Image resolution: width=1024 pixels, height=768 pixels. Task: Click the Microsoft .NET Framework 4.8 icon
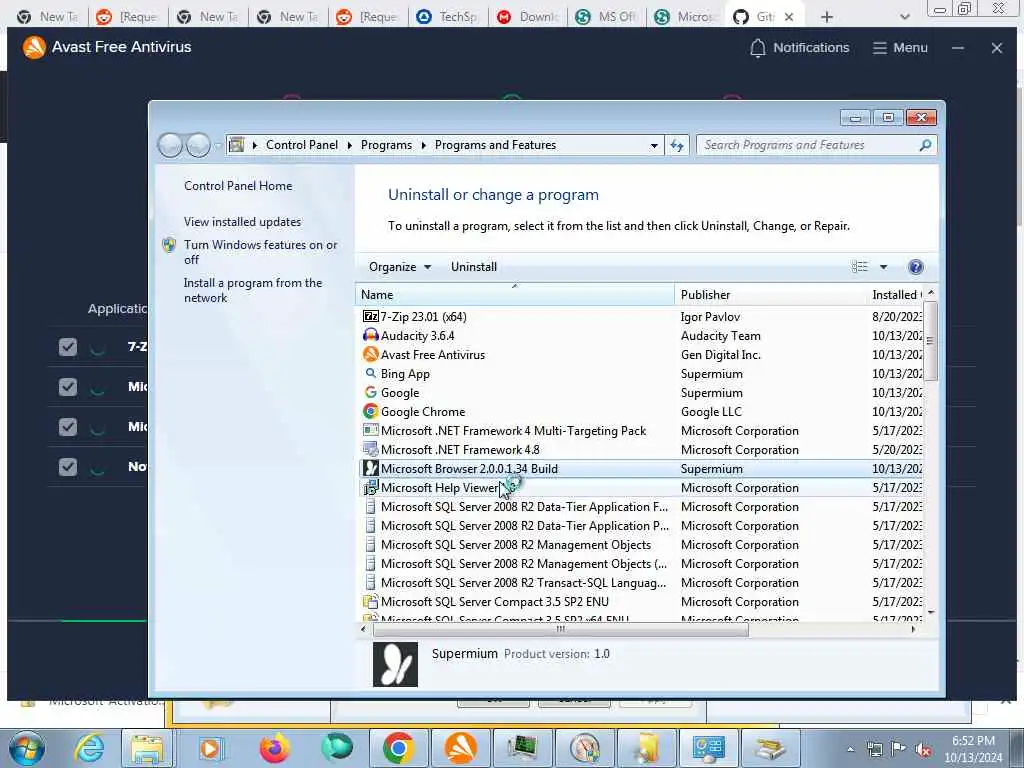(370, 449)
